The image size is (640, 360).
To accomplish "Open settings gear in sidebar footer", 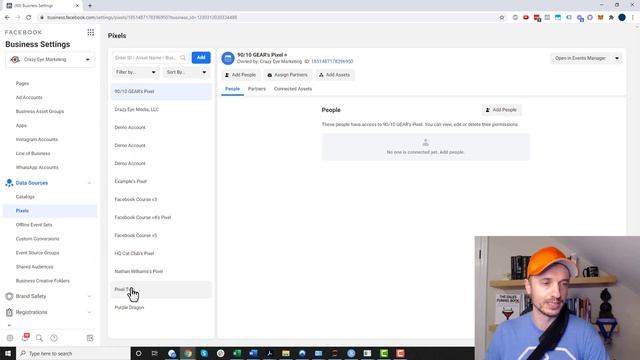I will pos(10,338).
